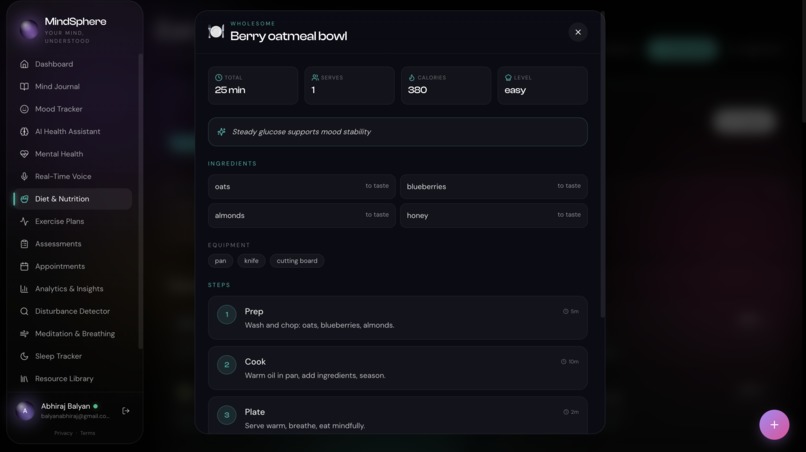Viewport: 806px width, 452px height.
Task: Click the flame icon on the Calories card
Action: coord(411,78)
